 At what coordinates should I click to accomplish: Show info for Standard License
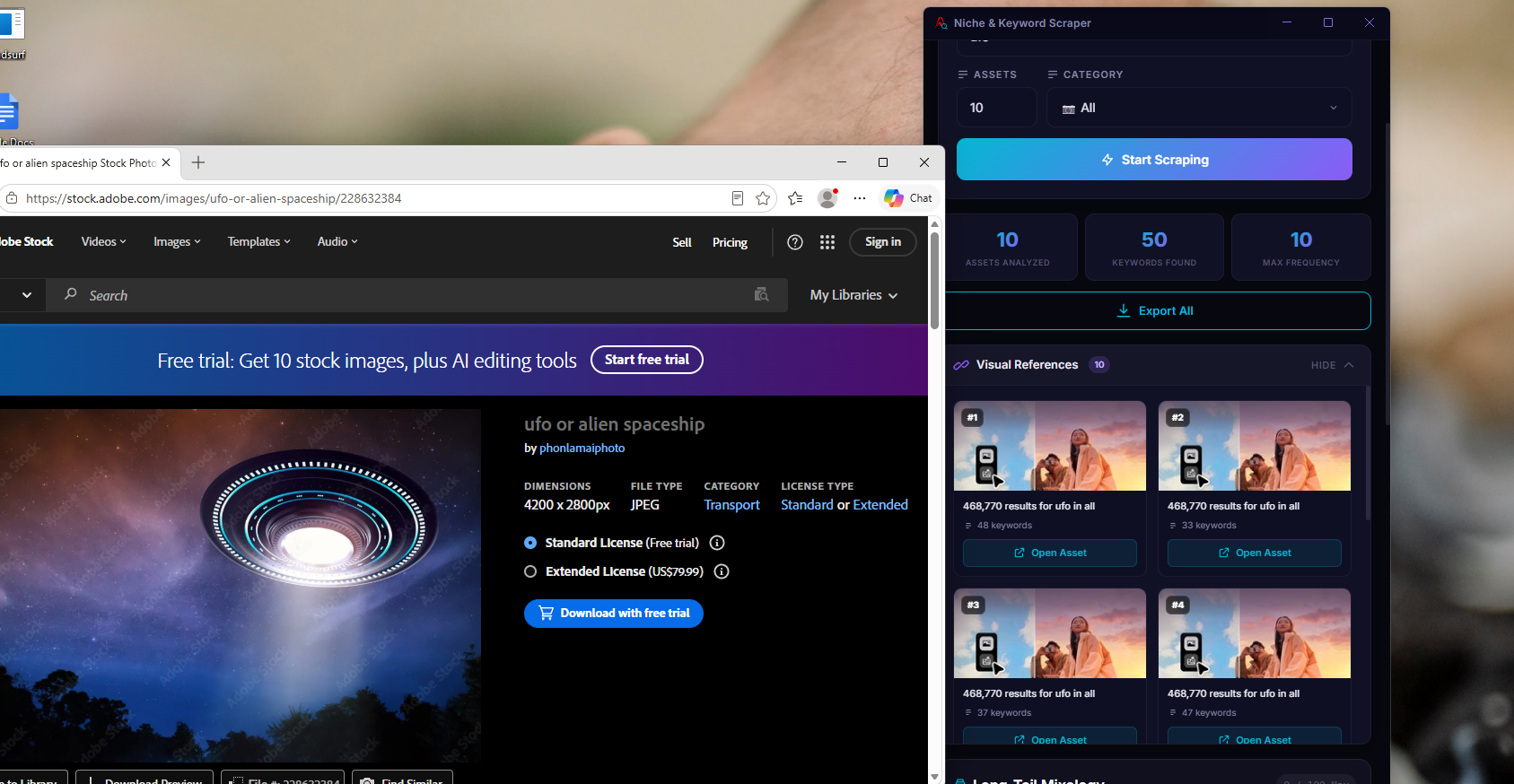point(717,543)
